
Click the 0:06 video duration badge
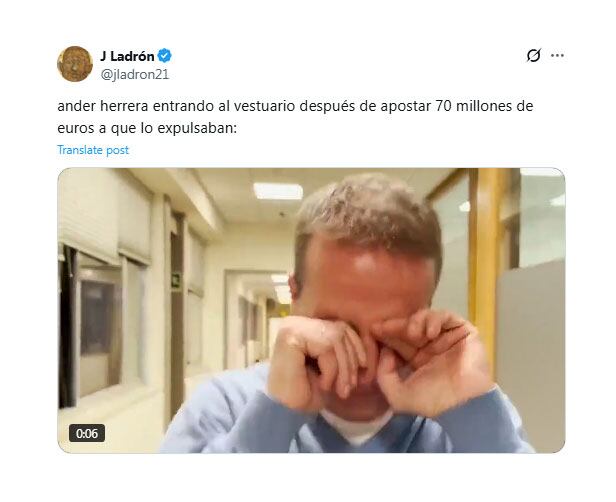point(87,433)
